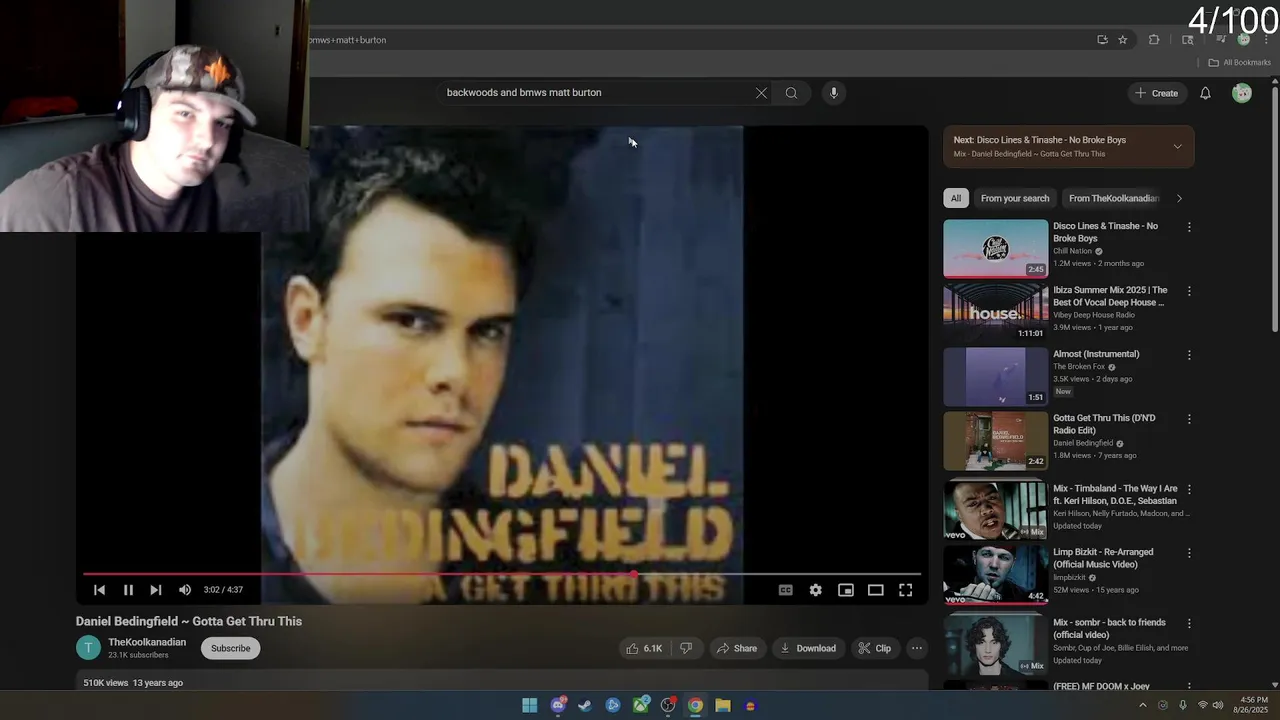Clear the search query with X
The width and height of the screenshot is (1280, 720).
(761, 93)
